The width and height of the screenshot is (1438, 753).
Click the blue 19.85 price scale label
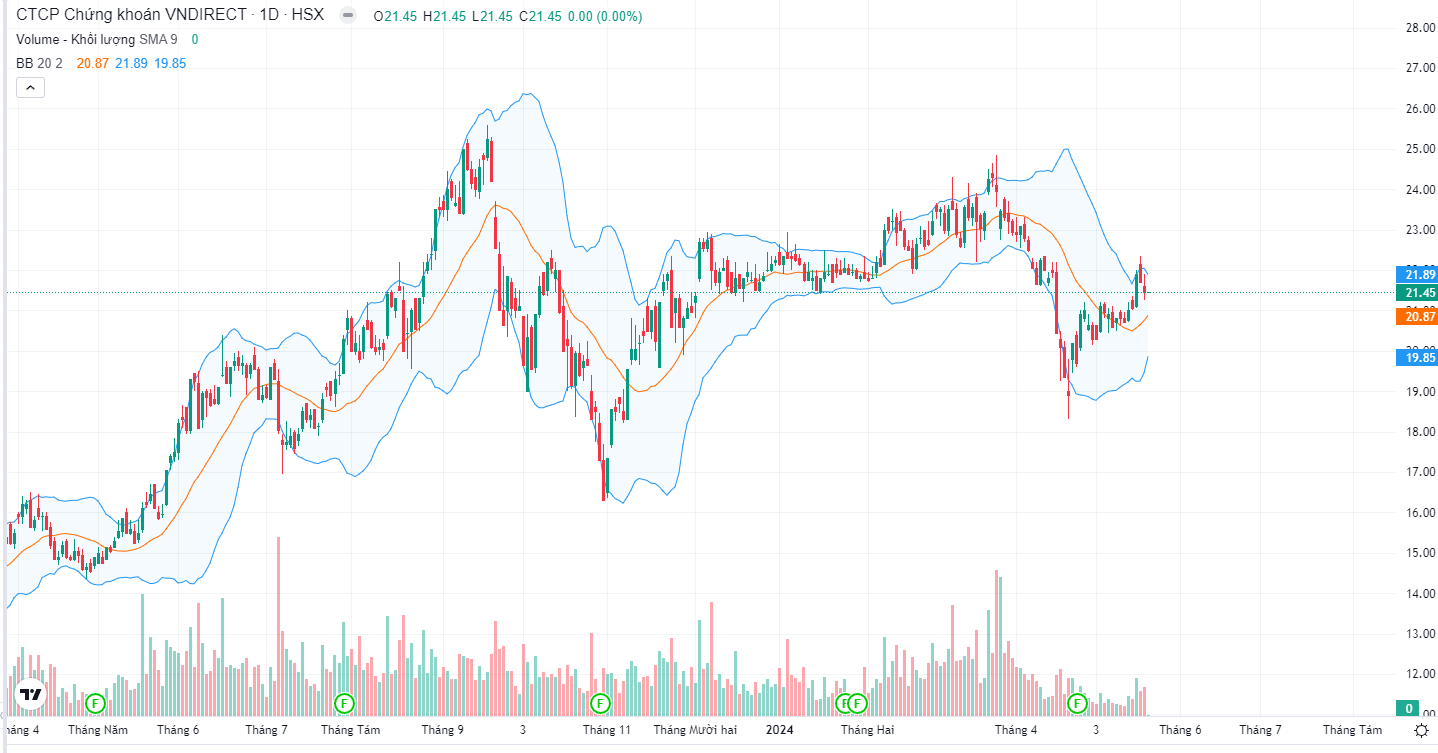tap(1415, 357)
